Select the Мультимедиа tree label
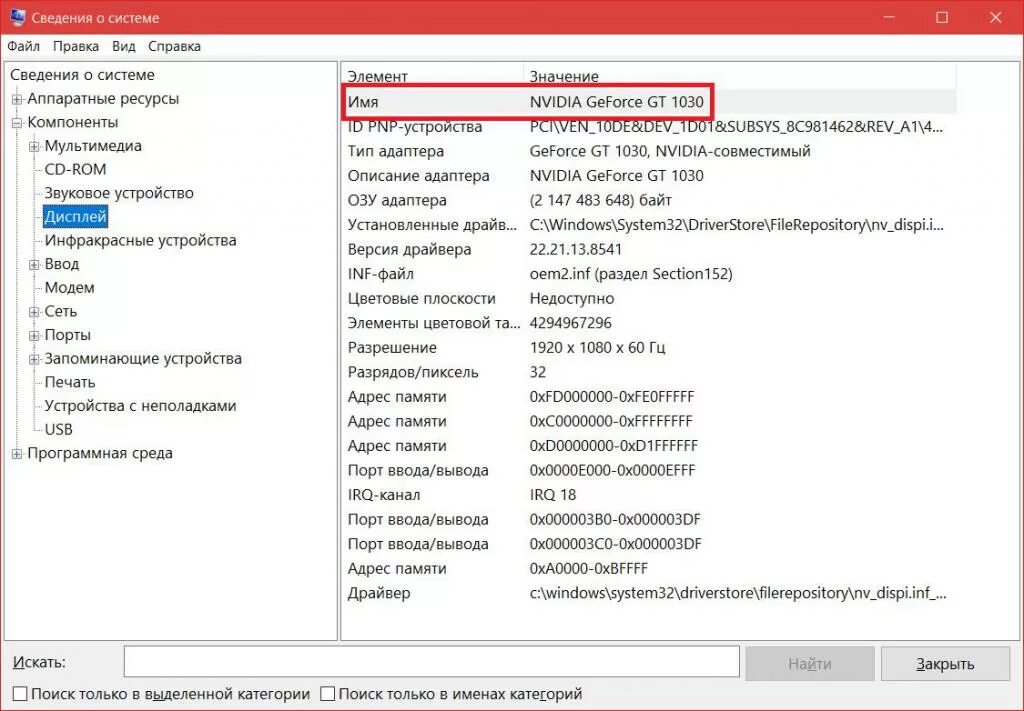The height and width of the screenshot is (711, 1024). point(93,146)
